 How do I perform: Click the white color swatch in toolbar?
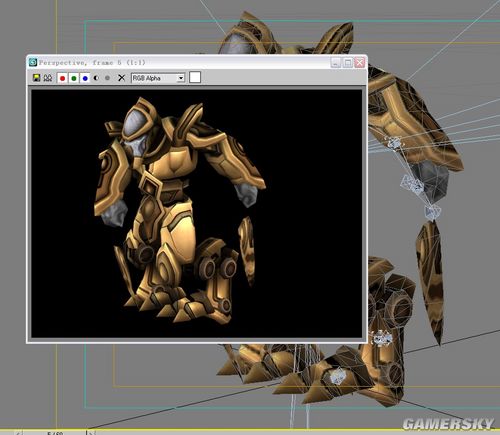(195, 77)
